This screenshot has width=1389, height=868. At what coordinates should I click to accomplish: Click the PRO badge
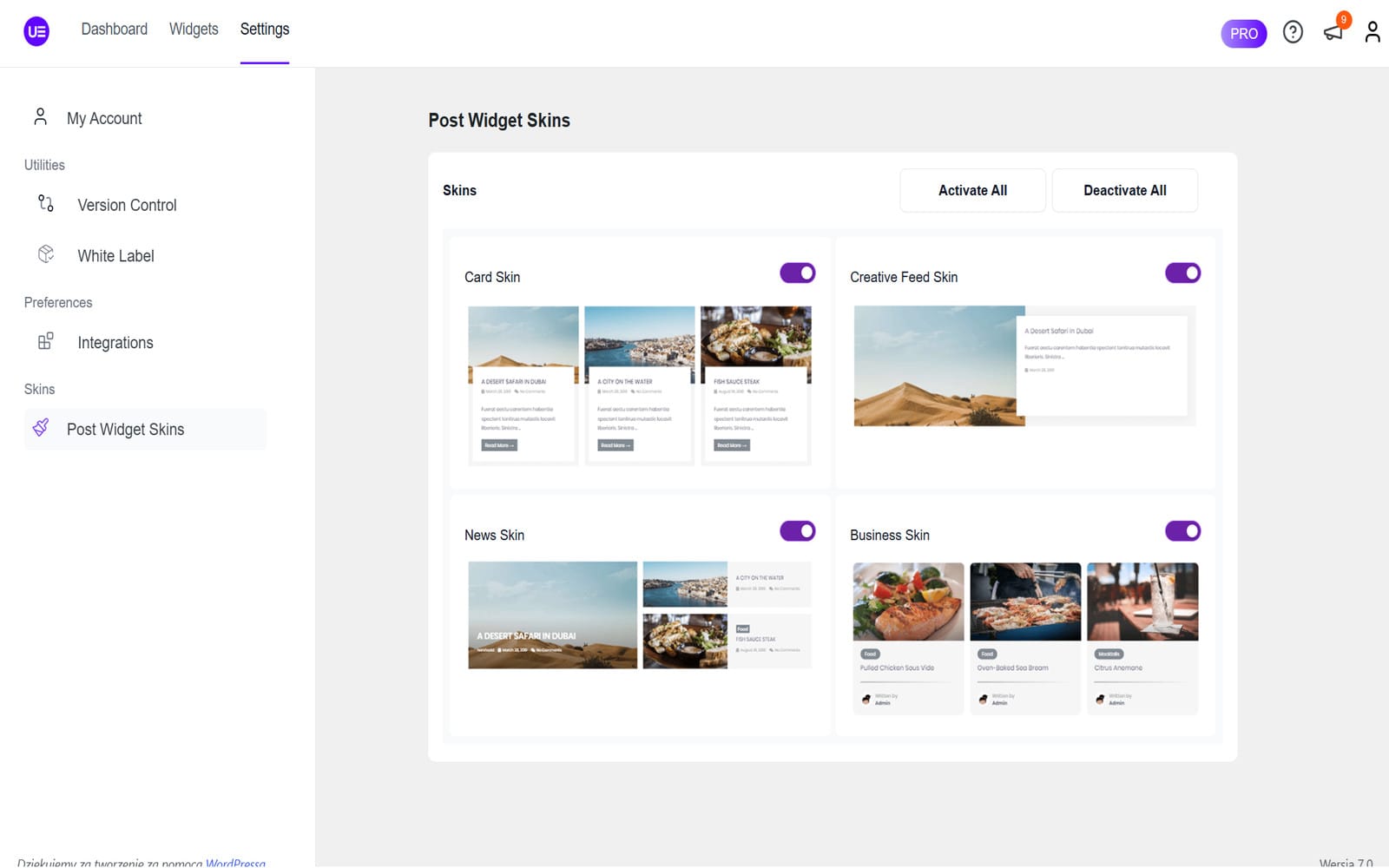coord(1243,33)
